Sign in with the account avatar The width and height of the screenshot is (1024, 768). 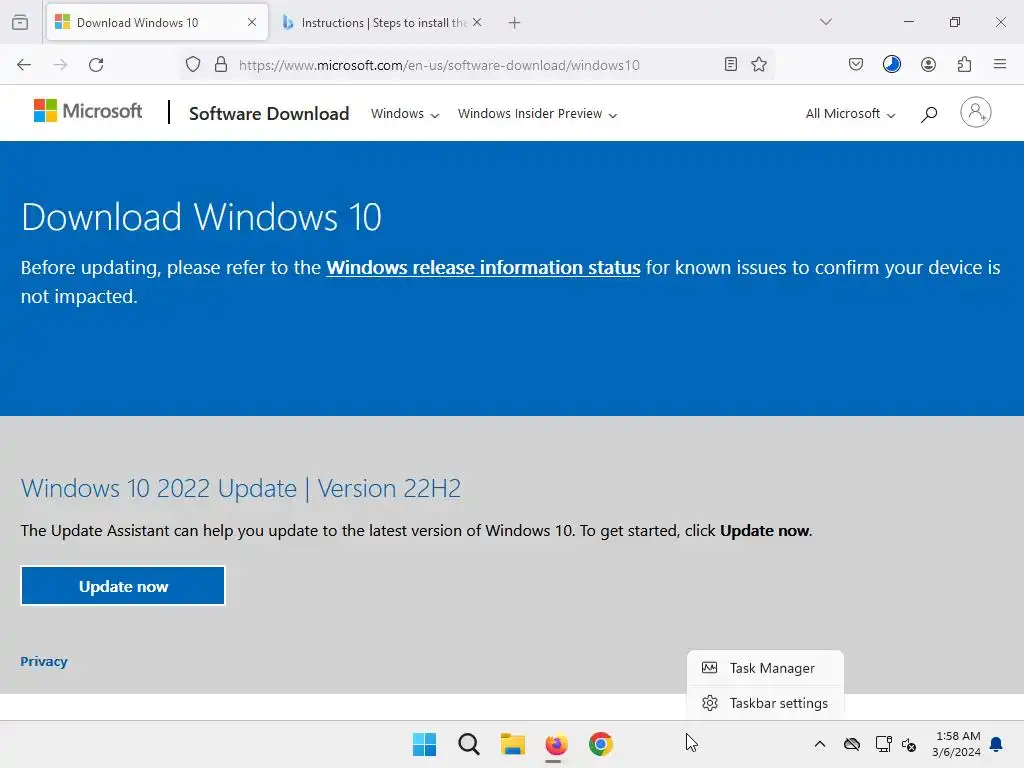[x=976, y=112]
